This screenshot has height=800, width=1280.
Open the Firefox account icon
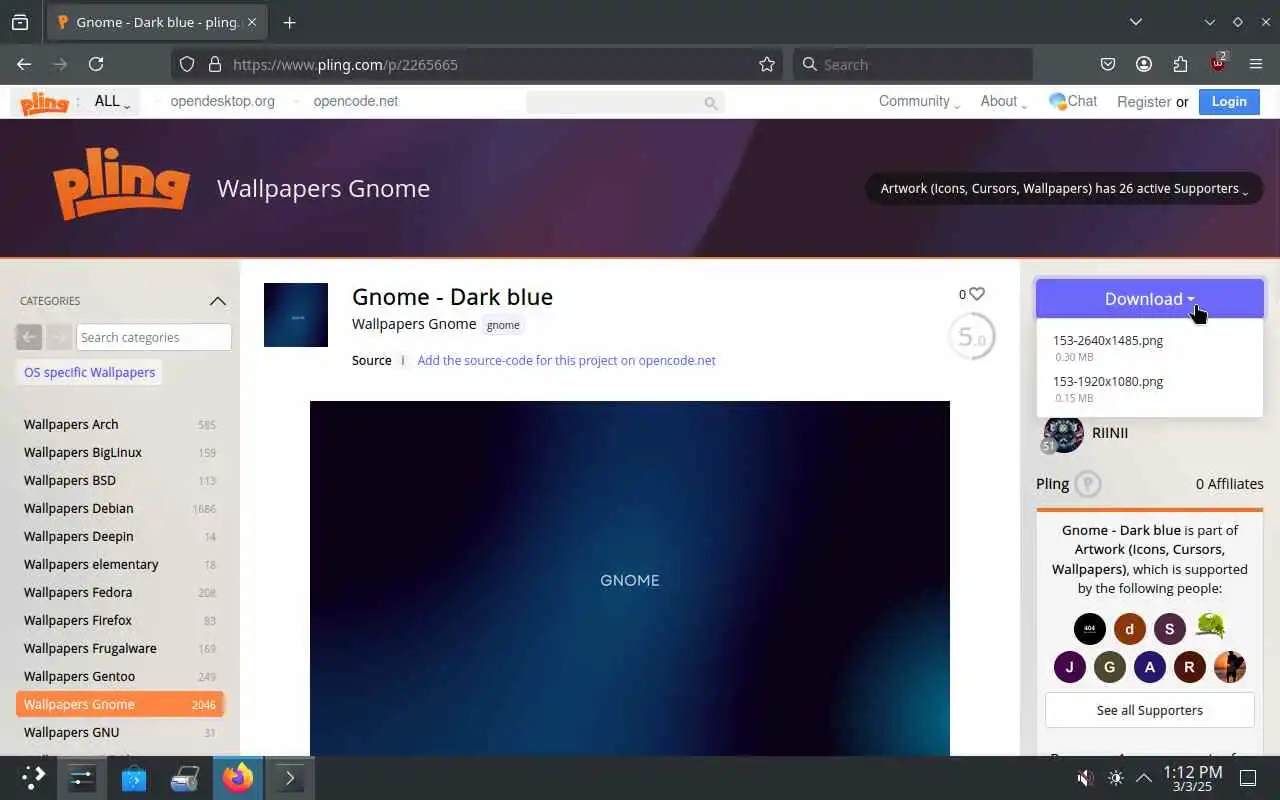tap(1144, 64)
